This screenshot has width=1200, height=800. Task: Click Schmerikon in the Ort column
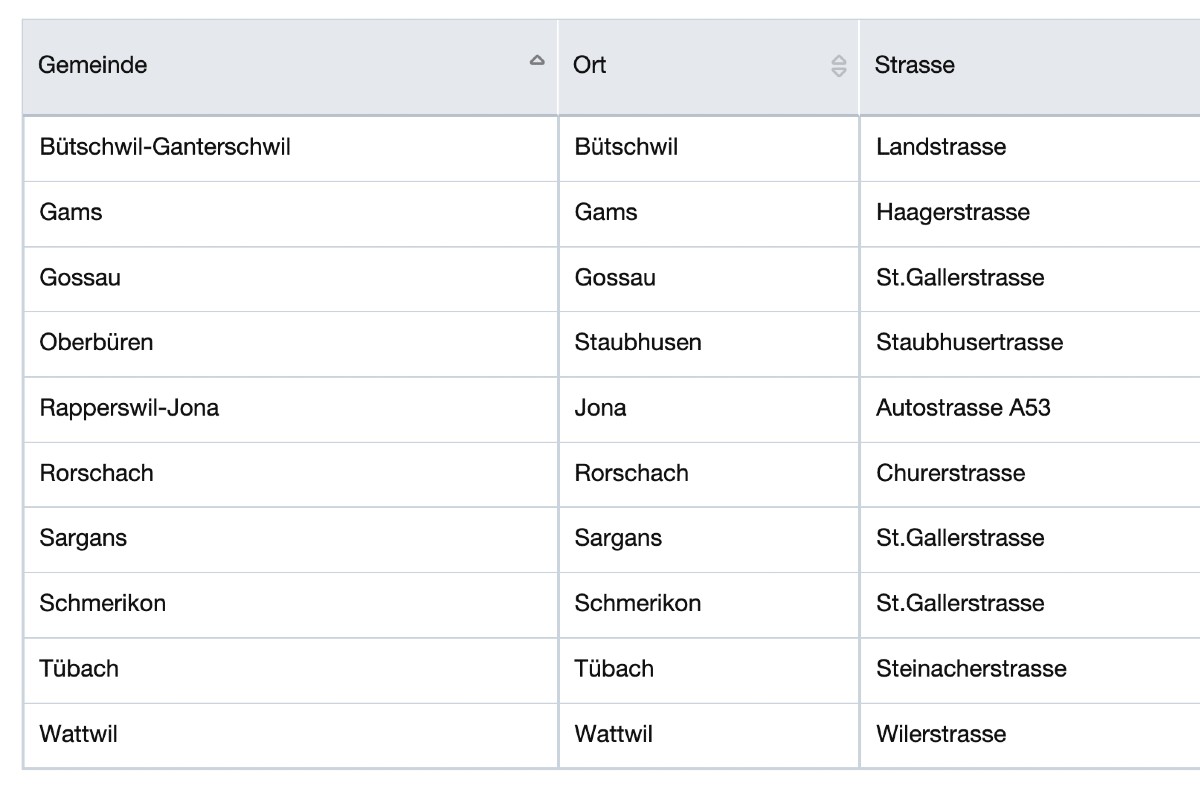(638, 603)
